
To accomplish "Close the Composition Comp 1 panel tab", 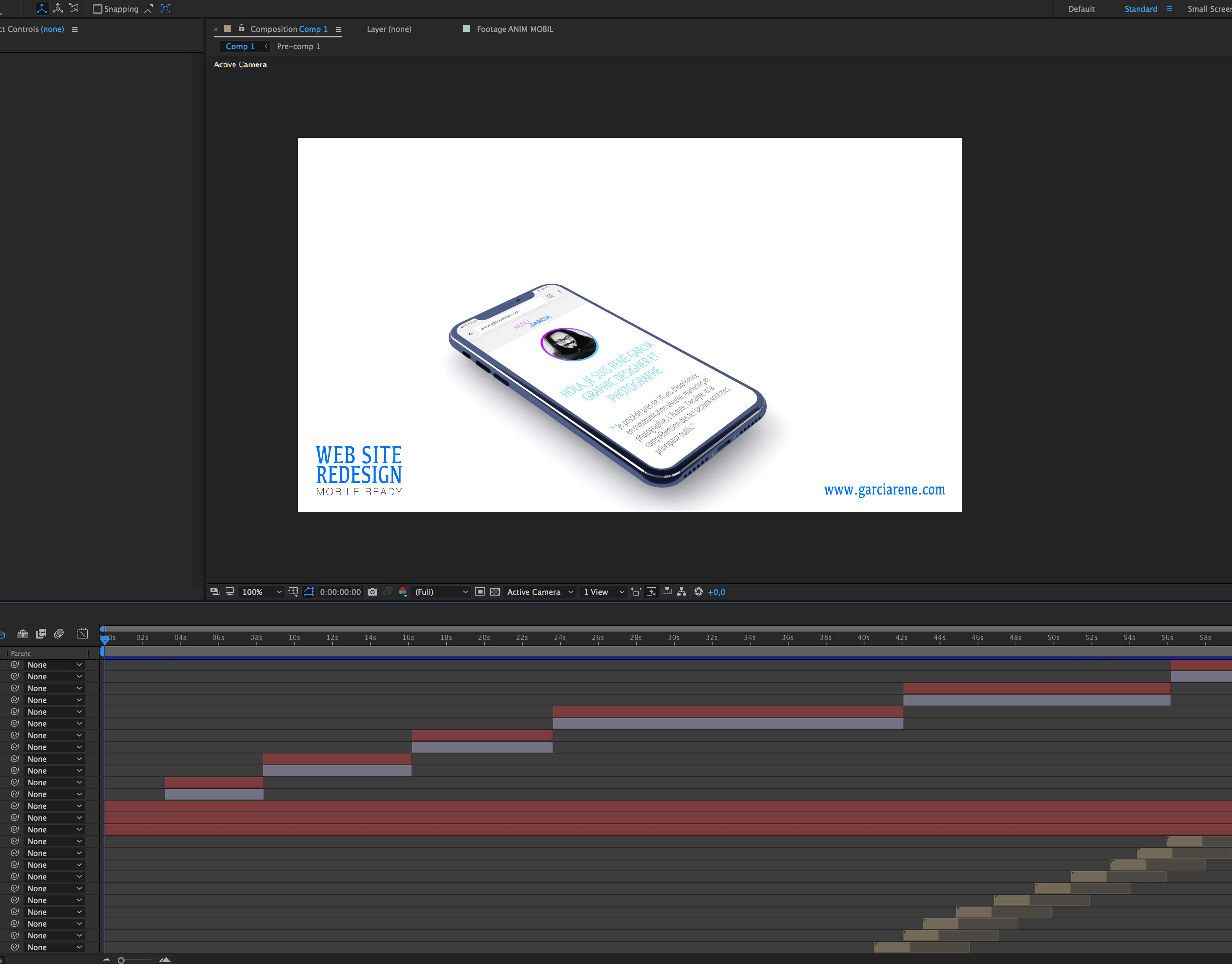I will (x=215, y=29).
